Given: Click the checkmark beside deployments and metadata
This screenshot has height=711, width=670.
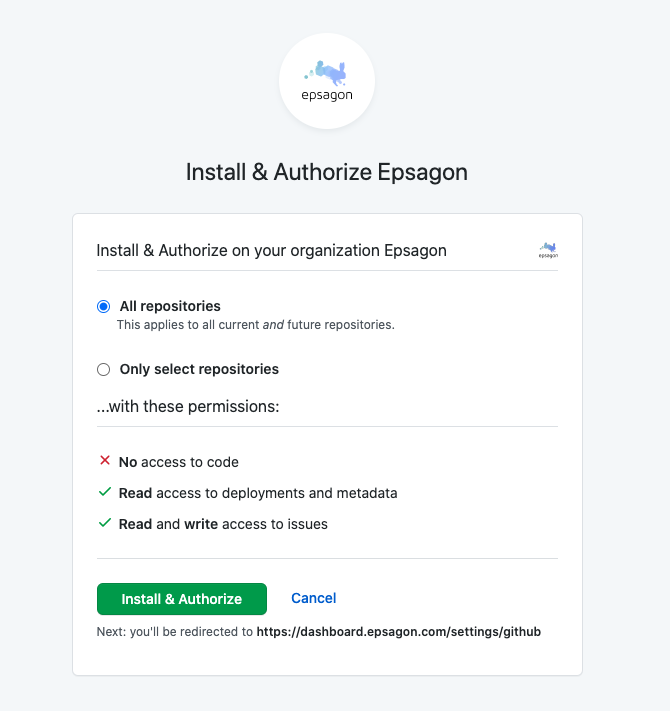Looking at the screenshot, I should [x=105, y=492].
